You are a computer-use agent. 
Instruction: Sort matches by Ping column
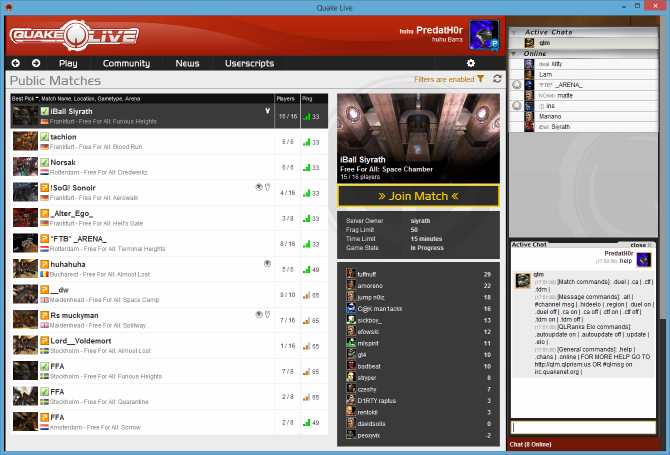point(307,99)
